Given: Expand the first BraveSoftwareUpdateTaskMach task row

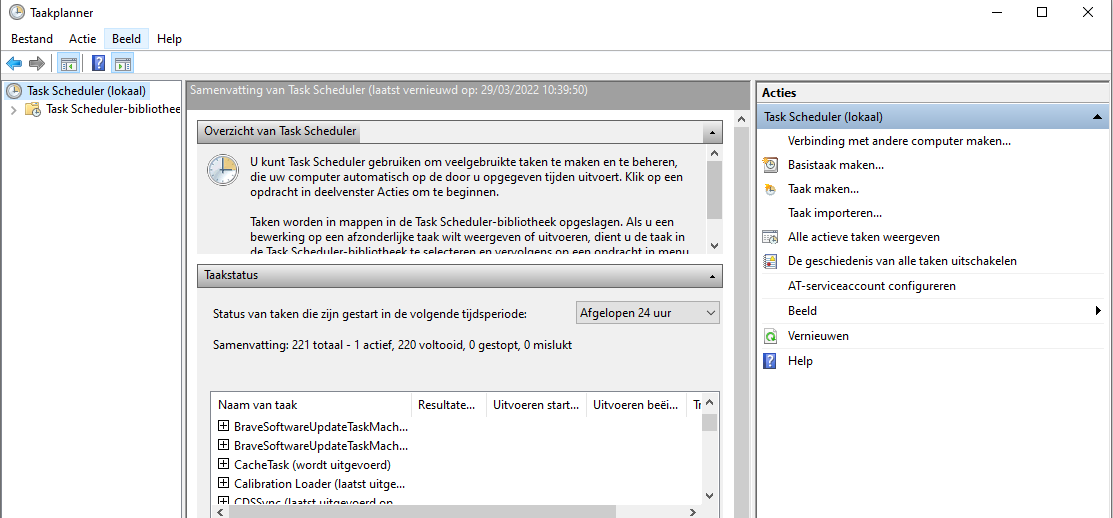Looking at the screenshot, I should (224, 426).
